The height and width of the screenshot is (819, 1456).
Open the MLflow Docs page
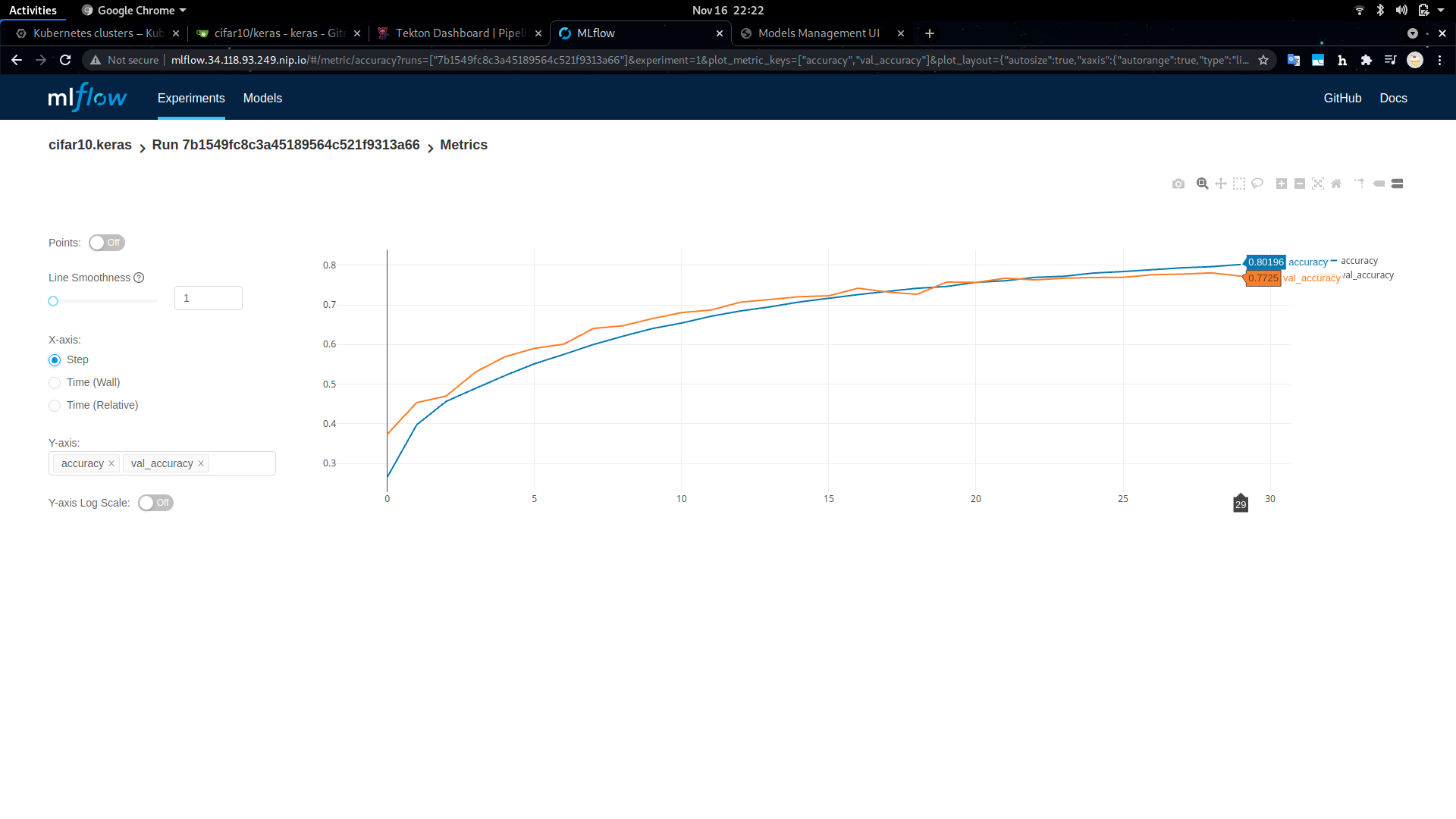[1394, 98]
